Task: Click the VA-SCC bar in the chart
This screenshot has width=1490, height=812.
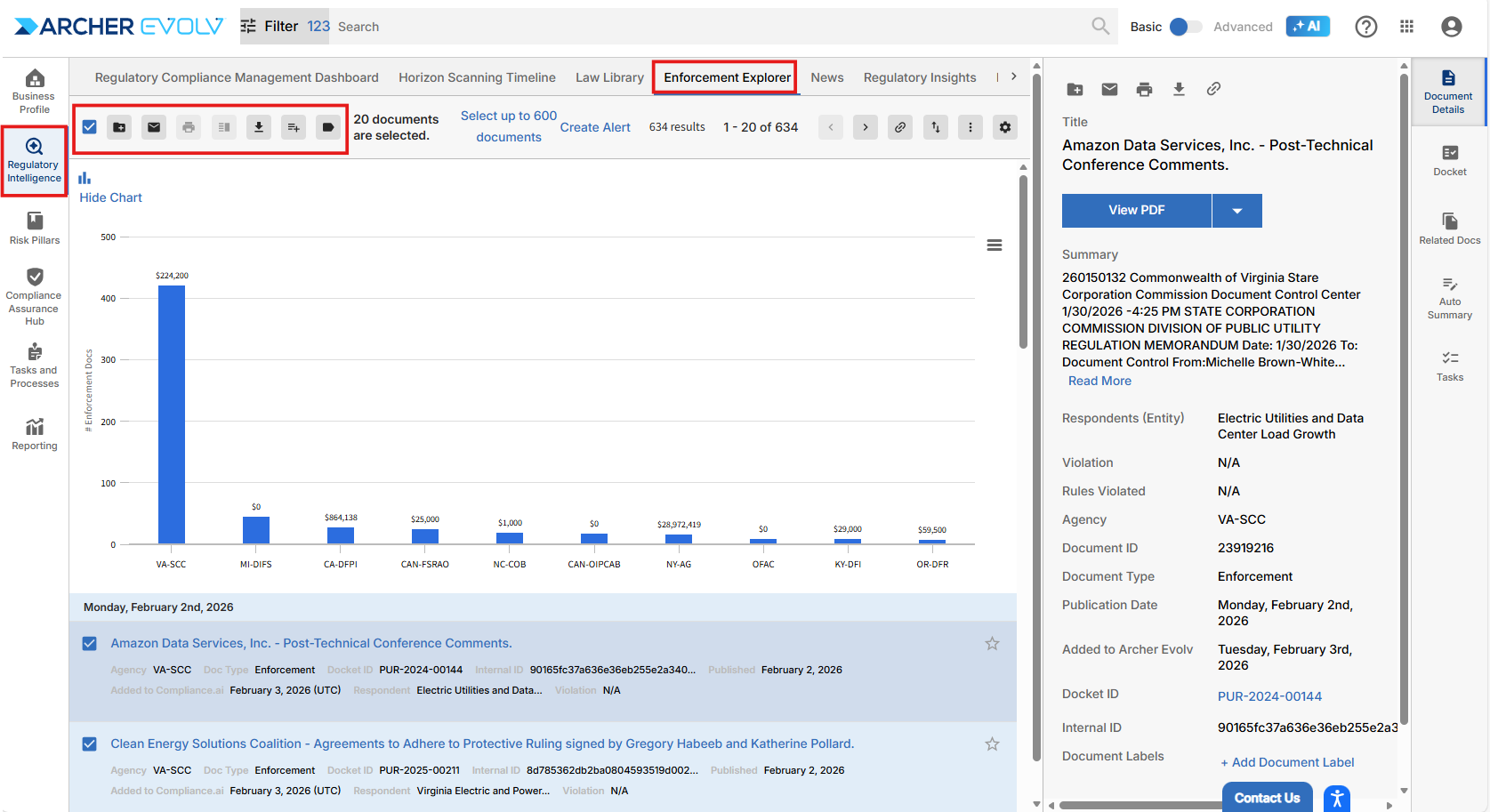Action: [x=172, y=414]
